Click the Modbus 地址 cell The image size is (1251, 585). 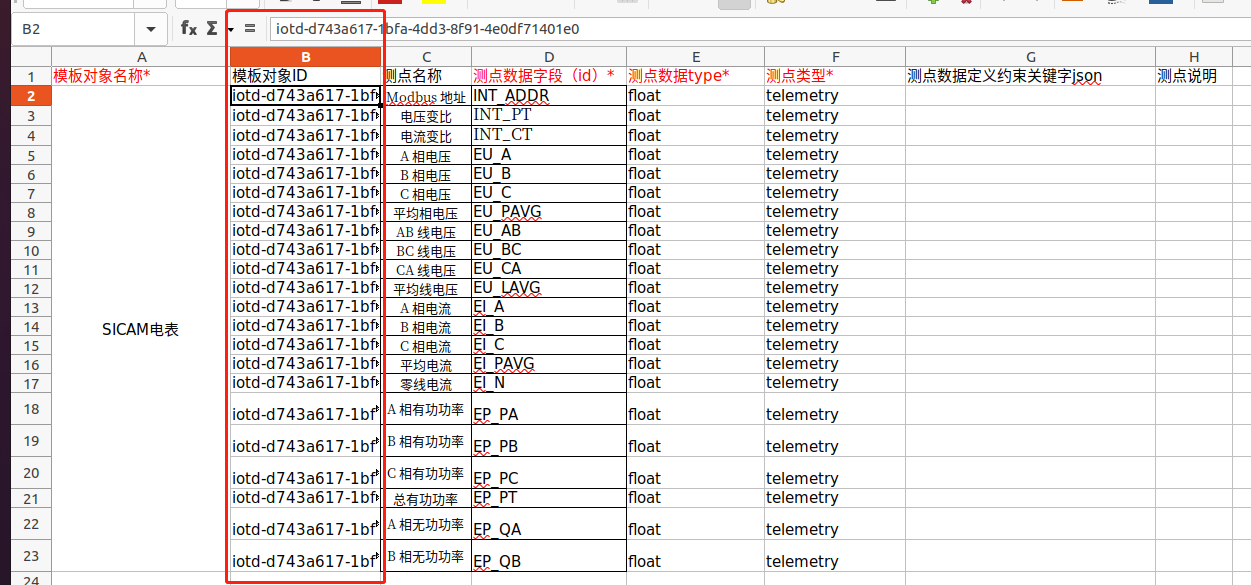tap(427, 97)
